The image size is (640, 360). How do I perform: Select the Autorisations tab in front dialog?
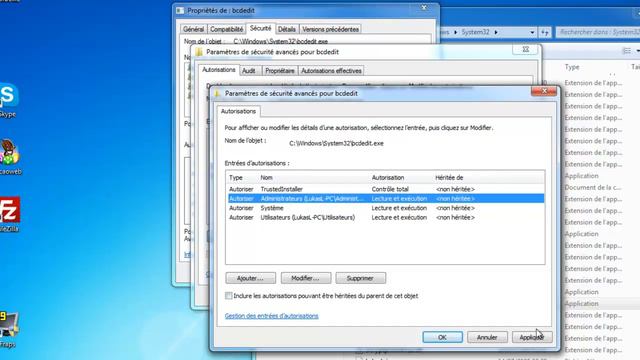(238, 111)
